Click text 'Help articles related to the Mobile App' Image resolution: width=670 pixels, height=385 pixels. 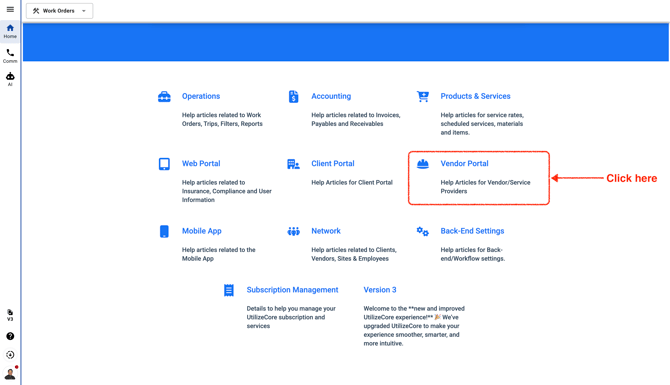click(218, 254)
